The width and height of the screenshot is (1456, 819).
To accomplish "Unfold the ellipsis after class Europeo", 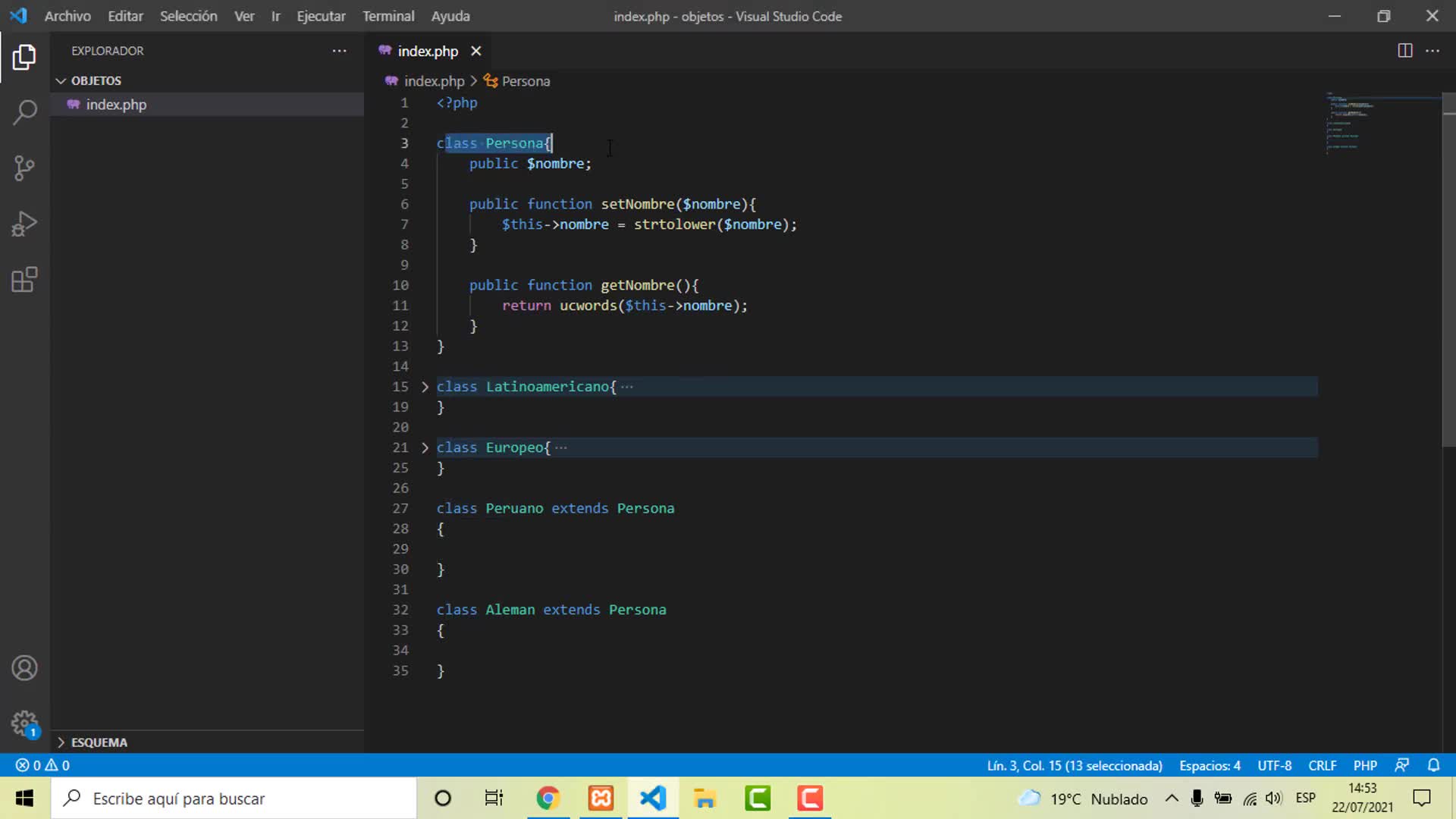I will pos(560,447).
